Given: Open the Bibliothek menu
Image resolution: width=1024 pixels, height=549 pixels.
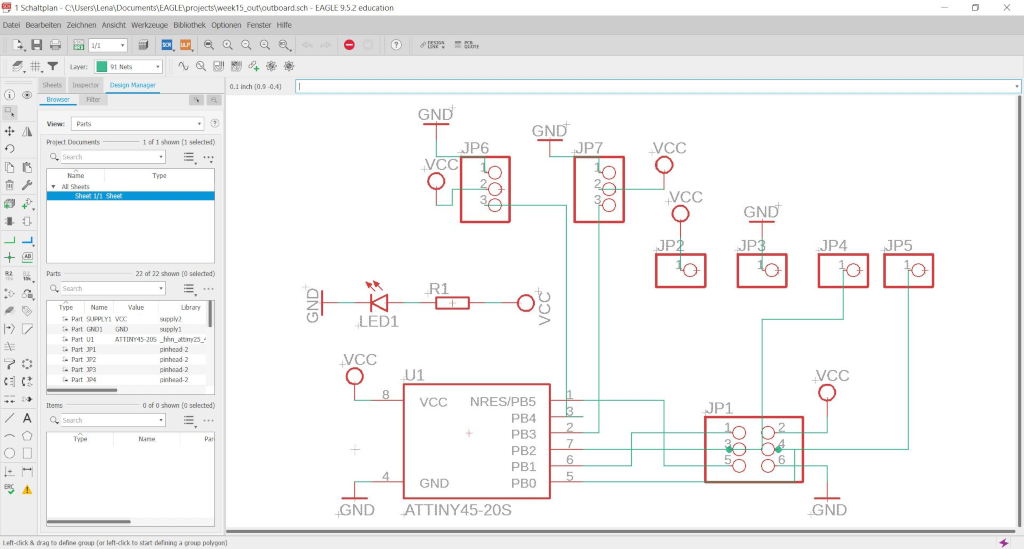Looking at the screenshot, I should tap(189, 25).
